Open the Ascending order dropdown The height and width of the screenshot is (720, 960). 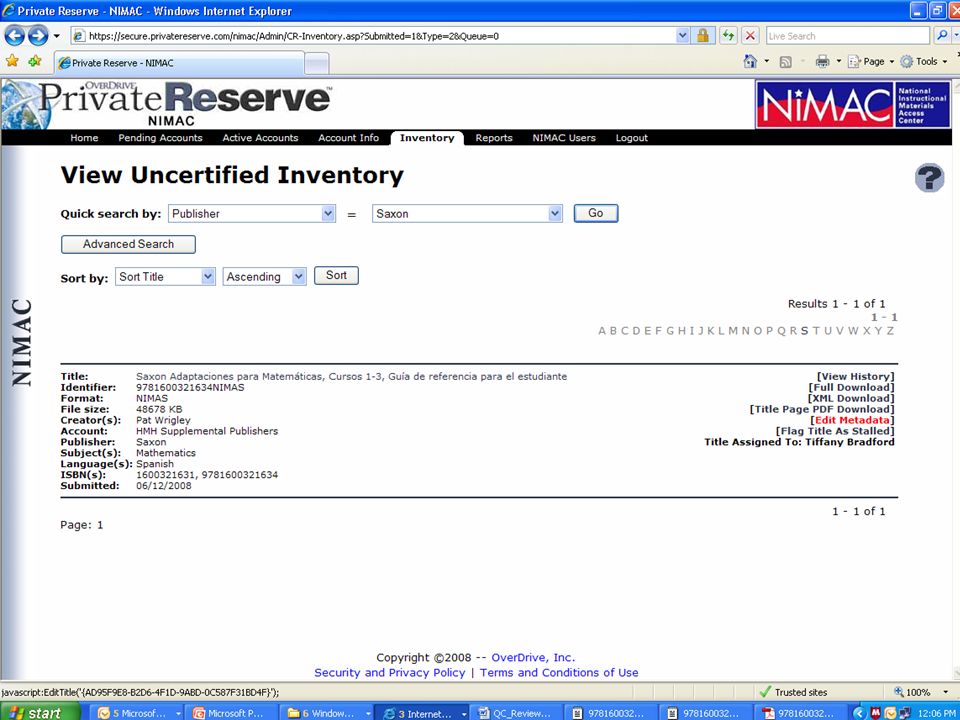click(264, 277)
